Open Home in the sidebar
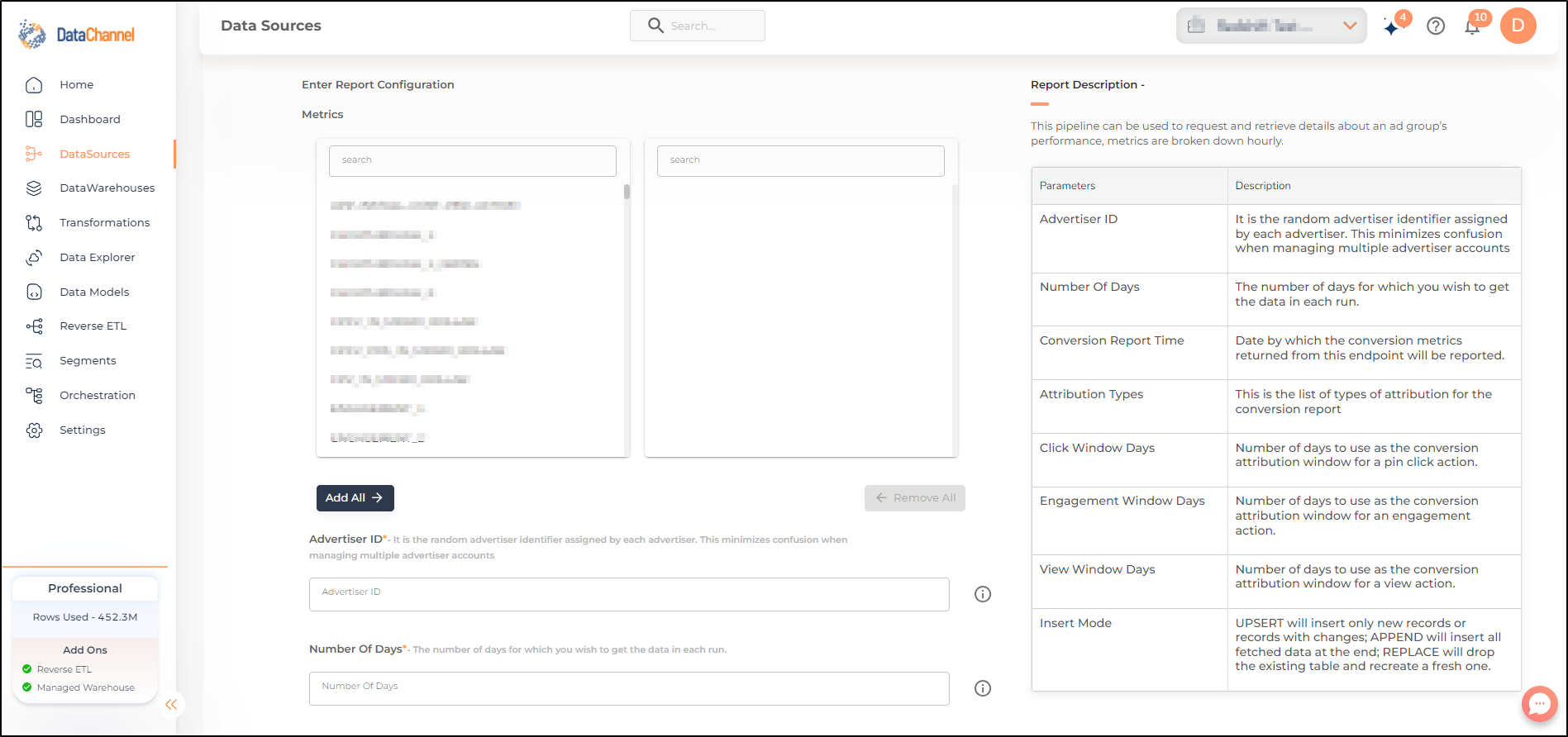The height and width of the screenshot is (737, 1568). 76,85
